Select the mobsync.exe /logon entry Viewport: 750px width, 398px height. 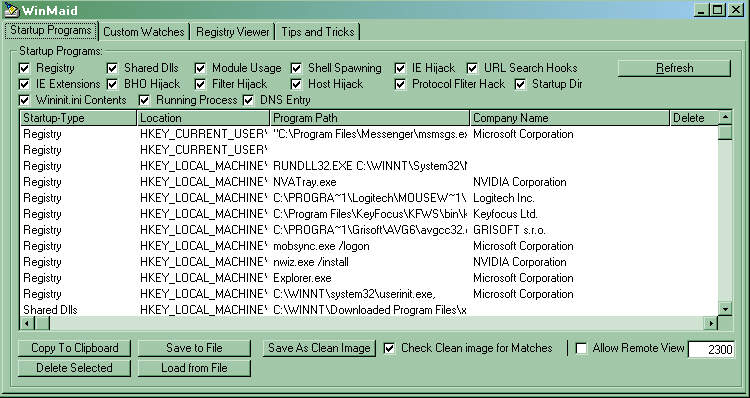click(369, 246)
